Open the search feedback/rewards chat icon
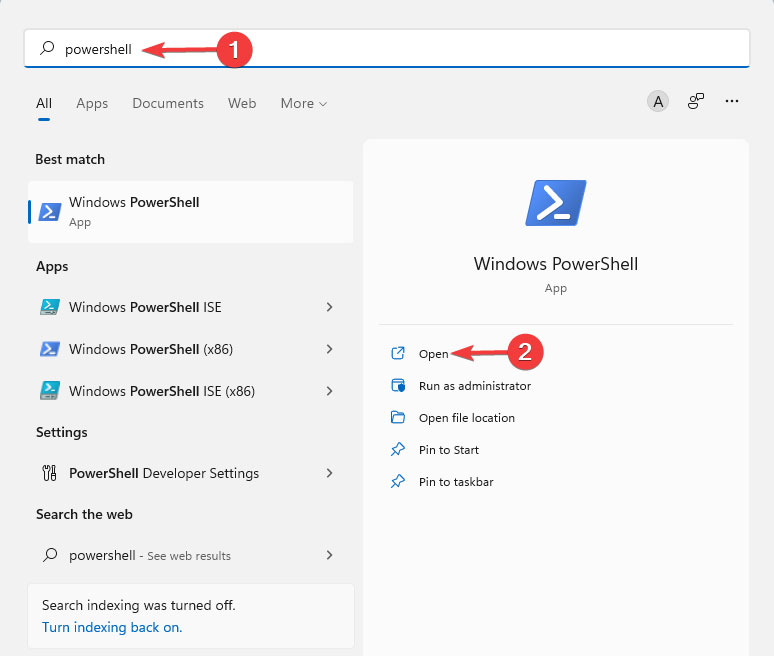774x656 pixels. pos(696,101)
